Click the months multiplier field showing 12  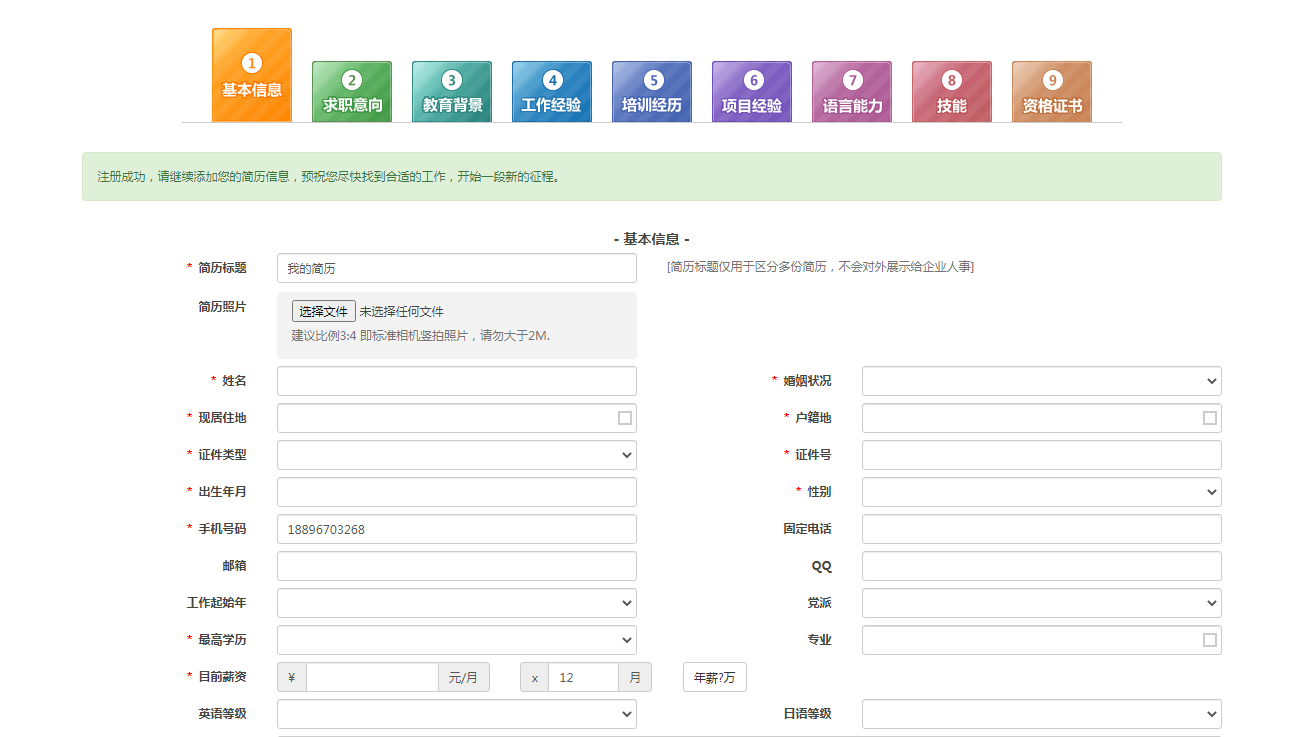583,677
